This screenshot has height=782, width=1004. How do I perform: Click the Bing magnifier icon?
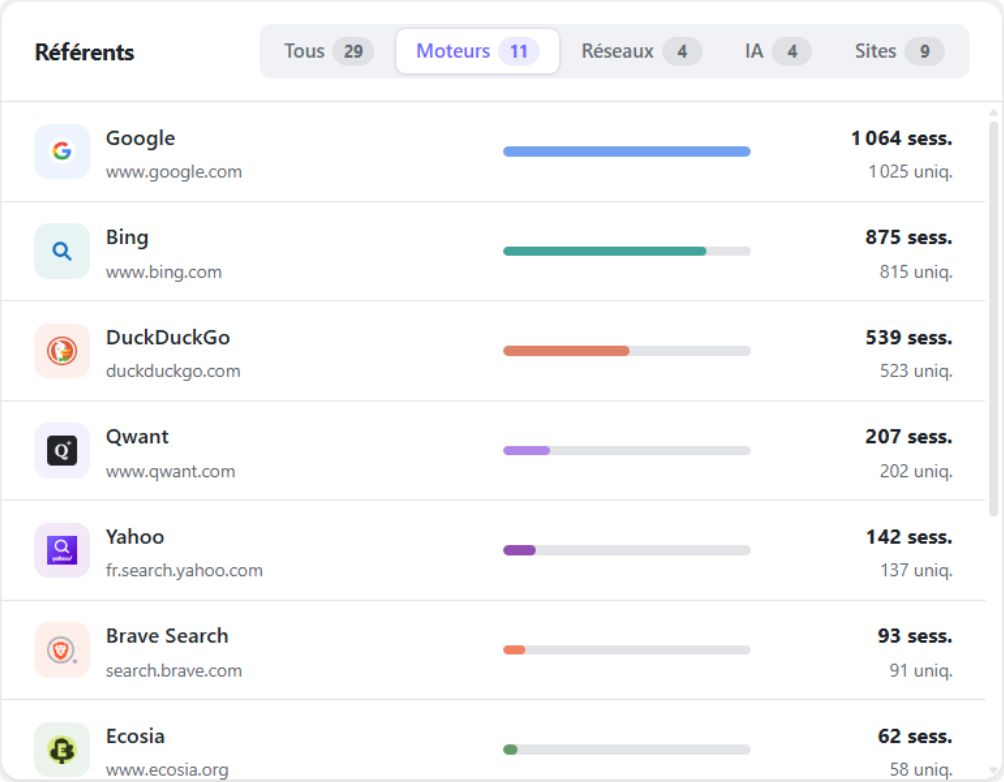[x=62, y=251]
